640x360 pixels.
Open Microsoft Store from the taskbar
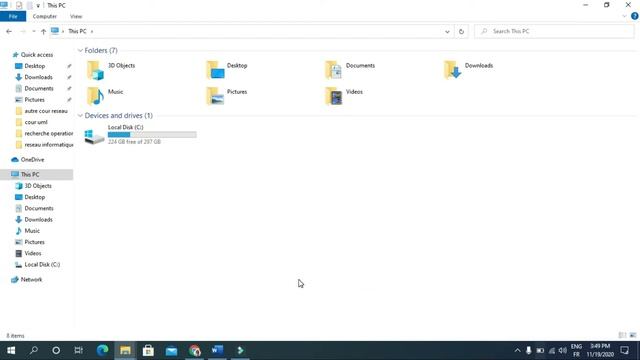coord(148,350)
